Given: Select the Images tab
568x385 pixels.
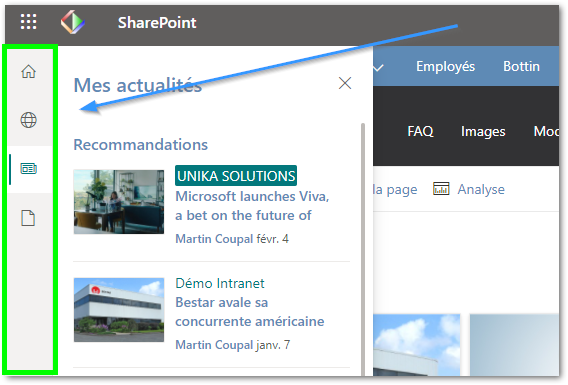Looking at the screenshot, I should pyautogui.click(x=483, y=131).
